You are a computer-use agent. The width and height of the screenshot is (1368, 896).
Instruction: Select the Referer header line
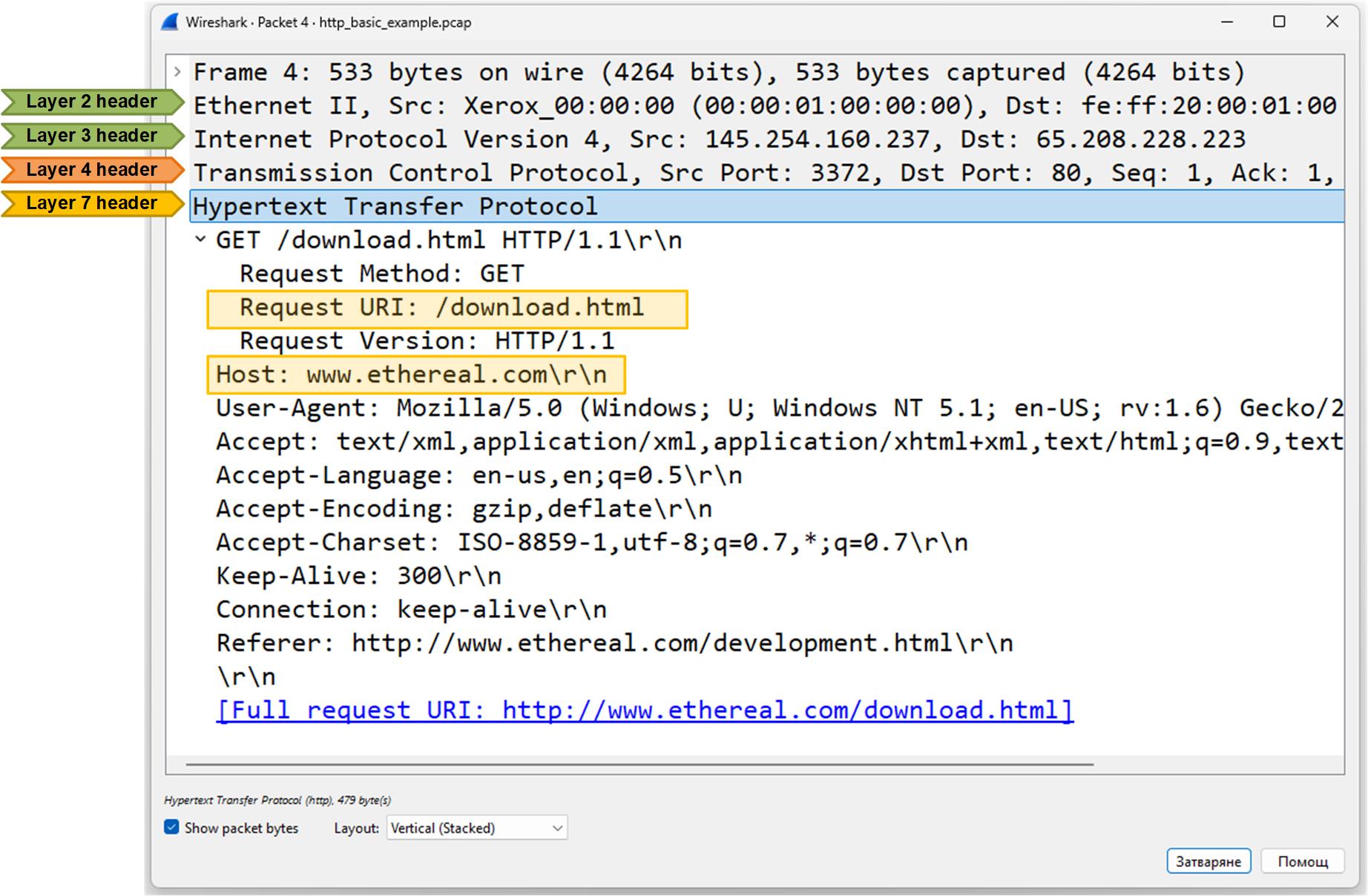pyautogui.click(x=614, y=643)
